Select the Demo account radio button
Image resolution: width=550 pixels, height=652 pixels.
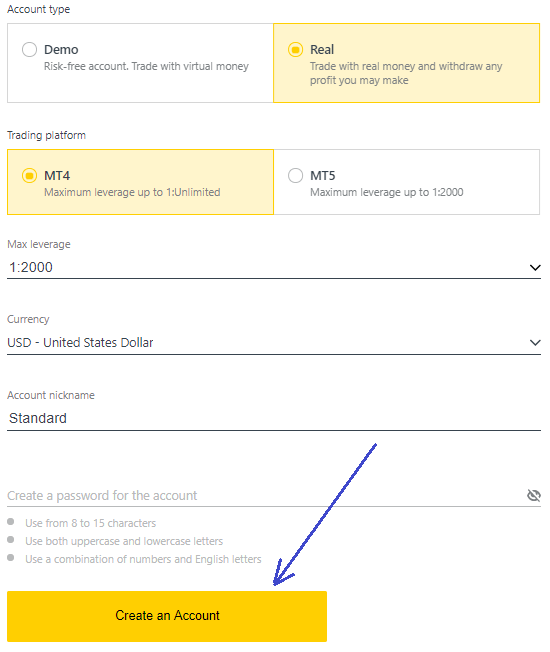tap(30, 49)
